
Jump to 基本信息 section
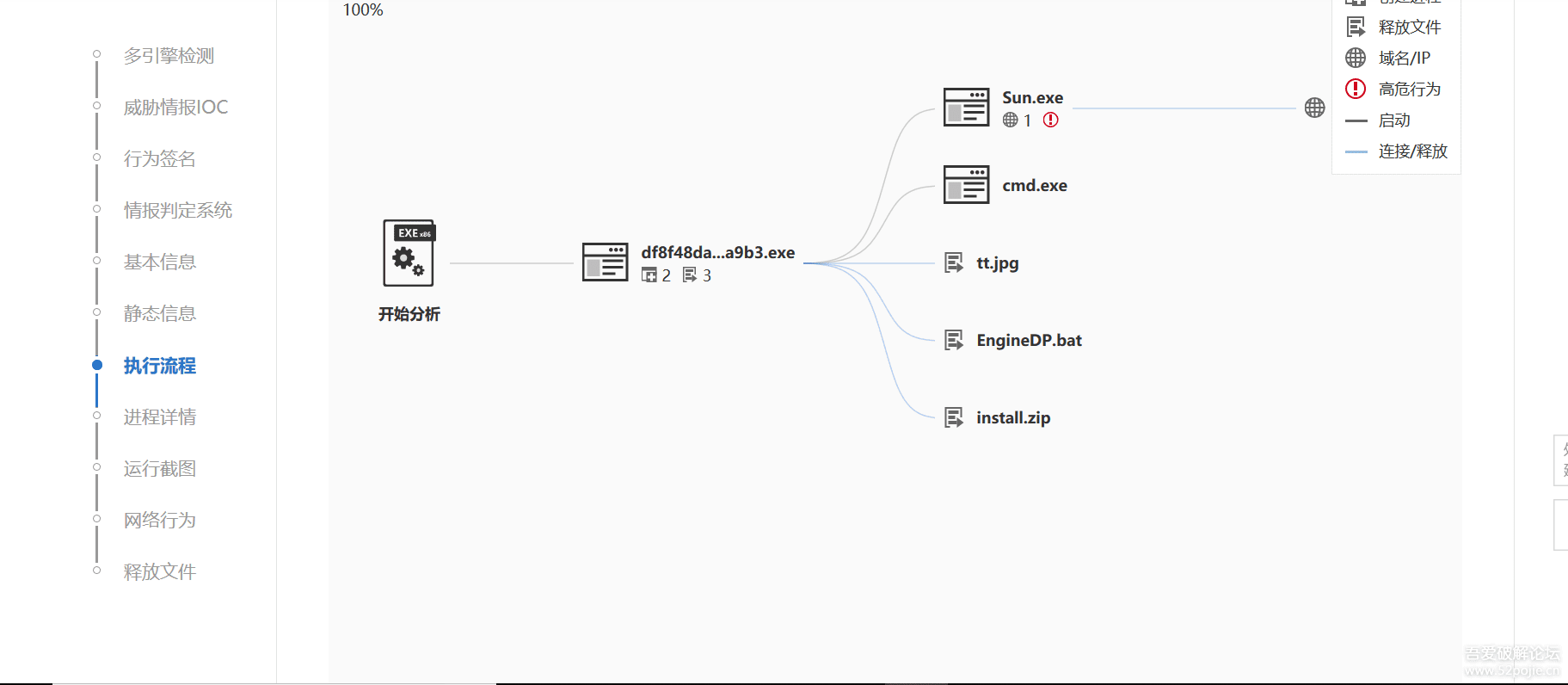(160, 262)
